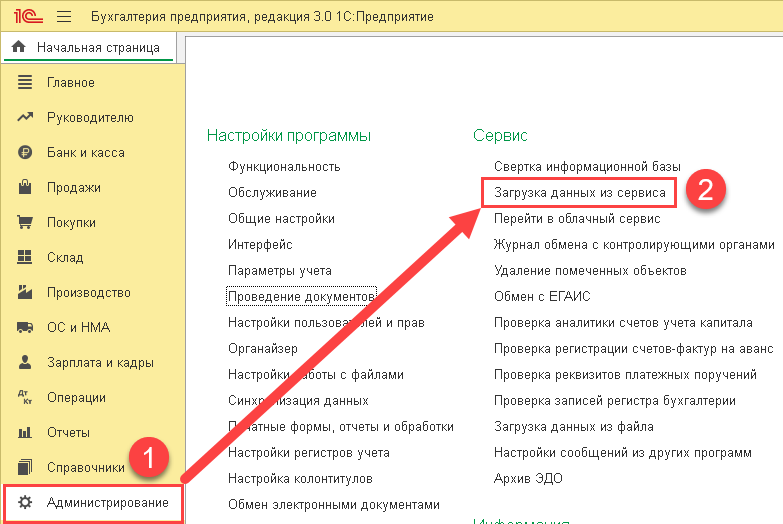This screenshot has width=783, height=524.
Task: Click the Сервис heading
Action: (500, 135)
